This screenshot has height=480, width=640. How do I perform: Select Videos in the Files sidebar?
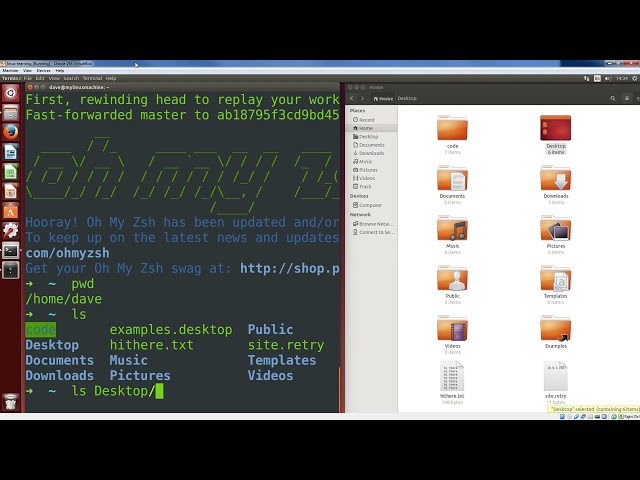click(371, 178)
